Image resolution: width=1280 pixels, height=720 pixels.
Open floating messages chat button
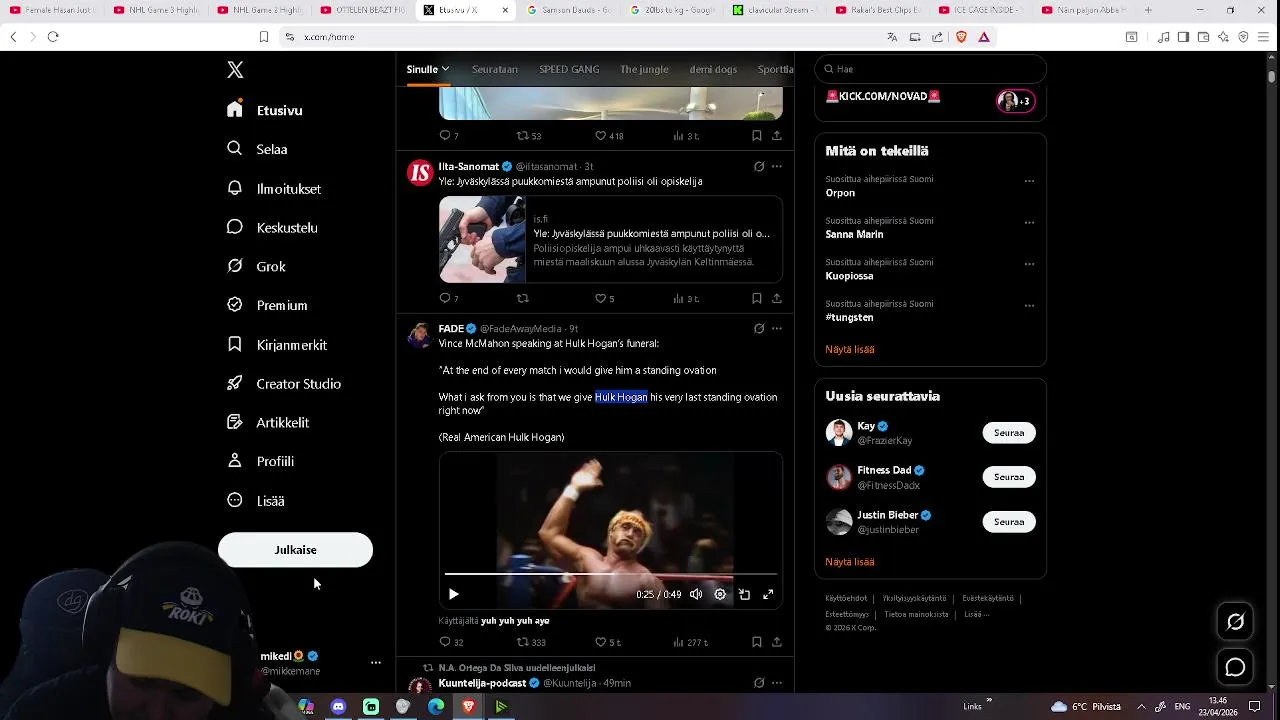point(1236,667)
